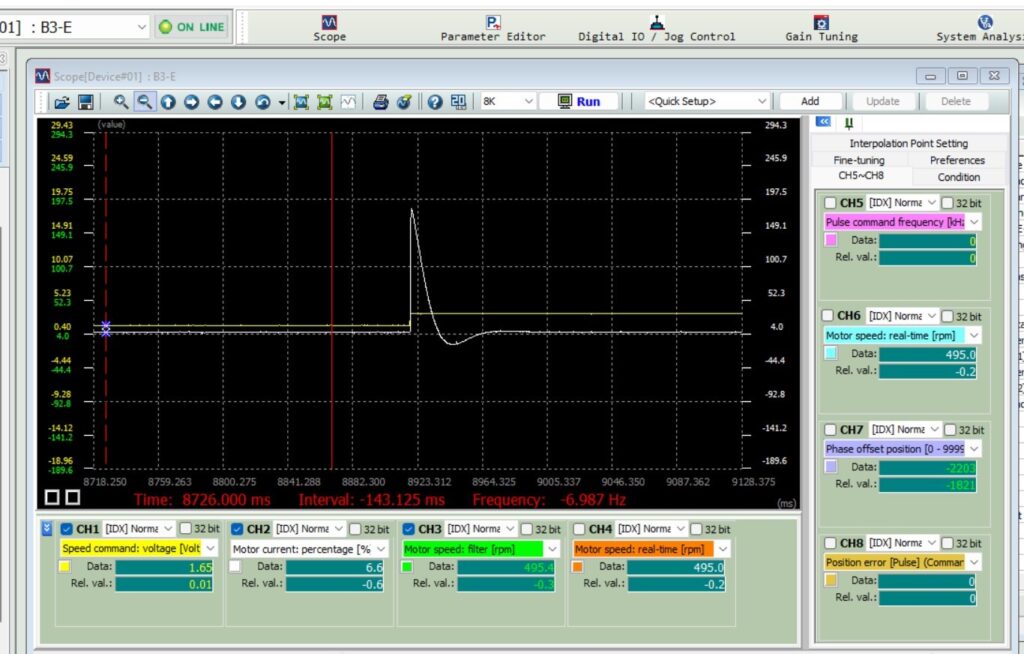Open the Quick Setup dropdown
The height and width of the screenshot is (654, 1024).
pos(762,101)
